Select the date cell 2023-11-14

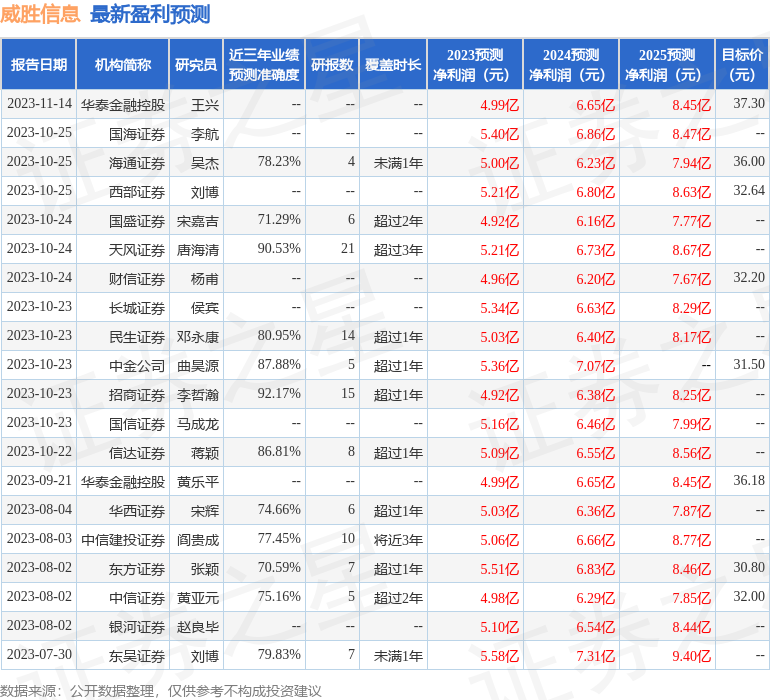coord(39,104)
